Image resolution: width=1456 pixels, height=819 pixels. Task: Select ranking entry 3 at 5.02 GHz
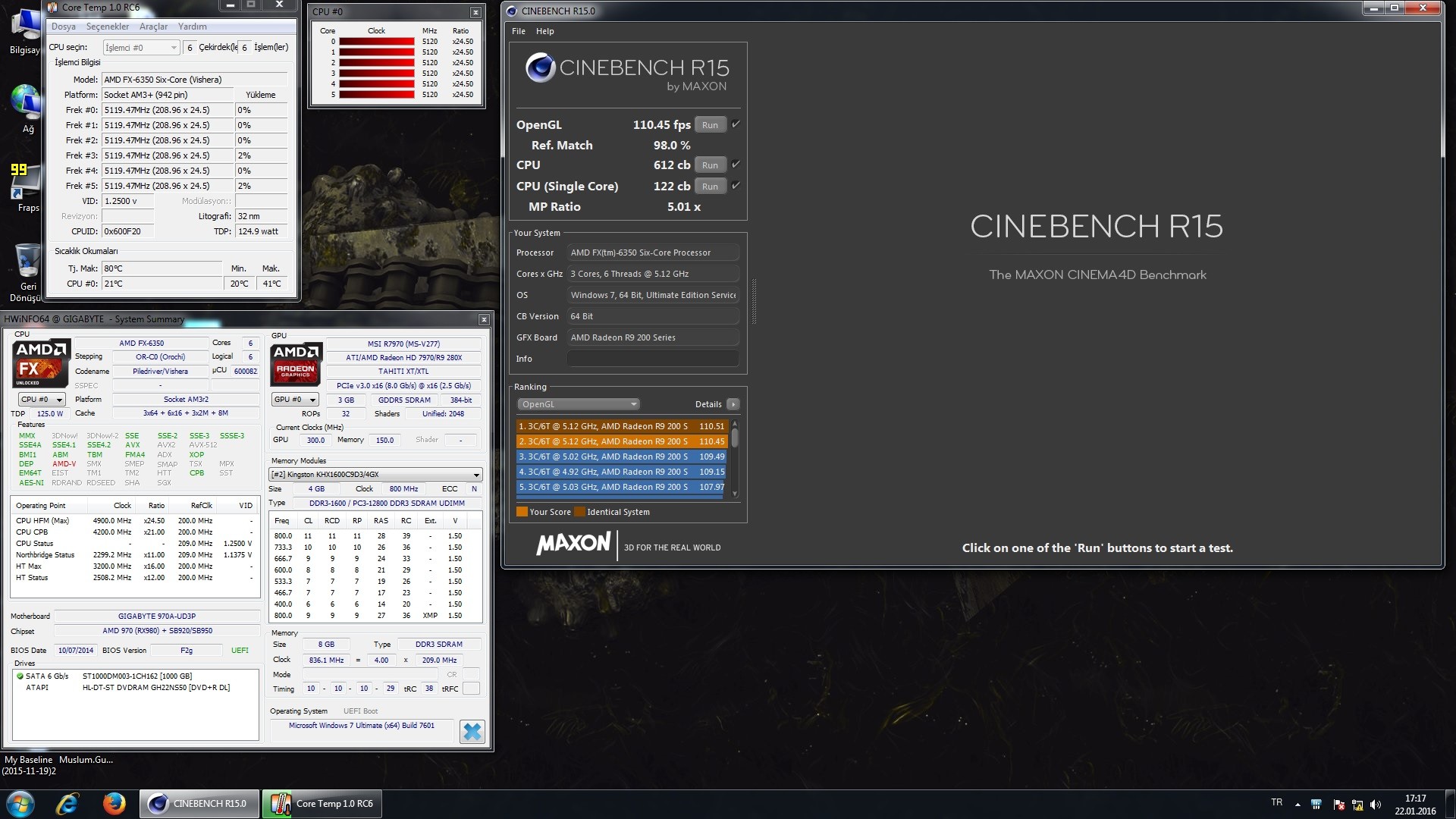point(622,457)
